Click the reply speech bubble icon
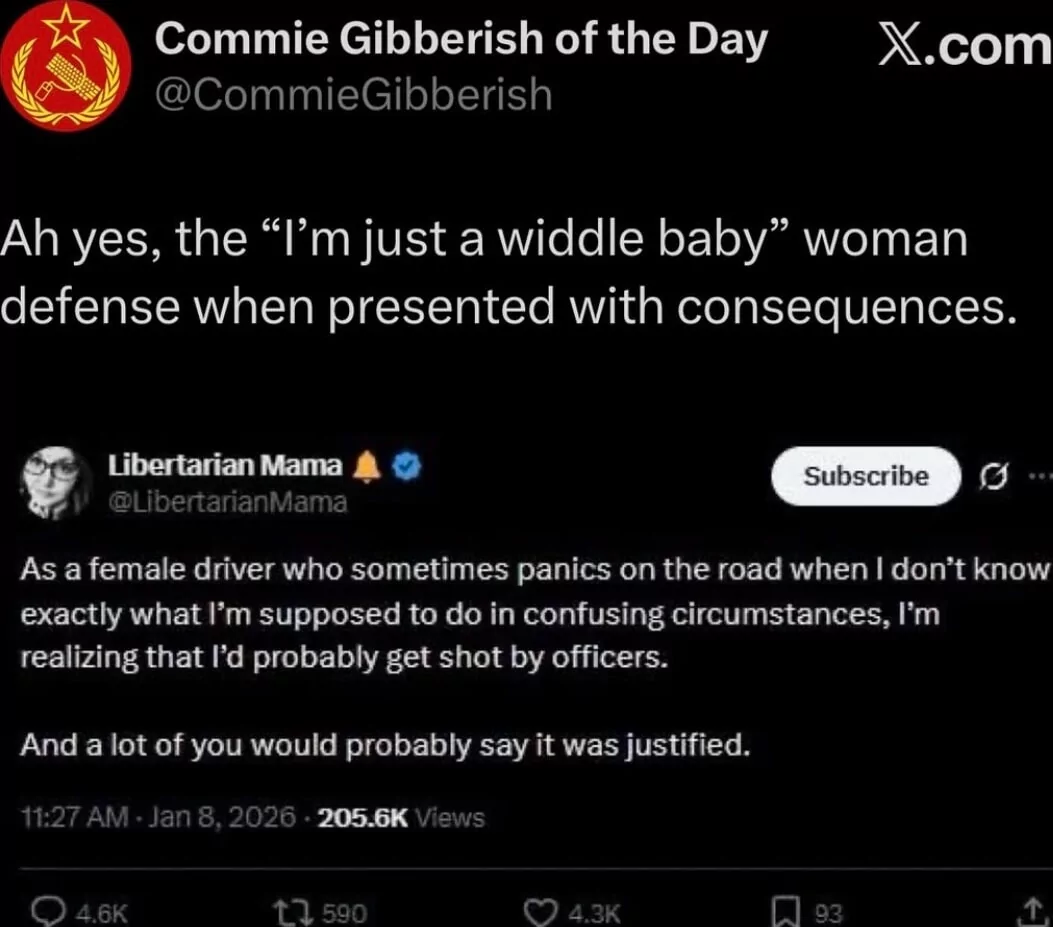The width and height of the screenshot is (1053, 927). click(x=44, y=912)
